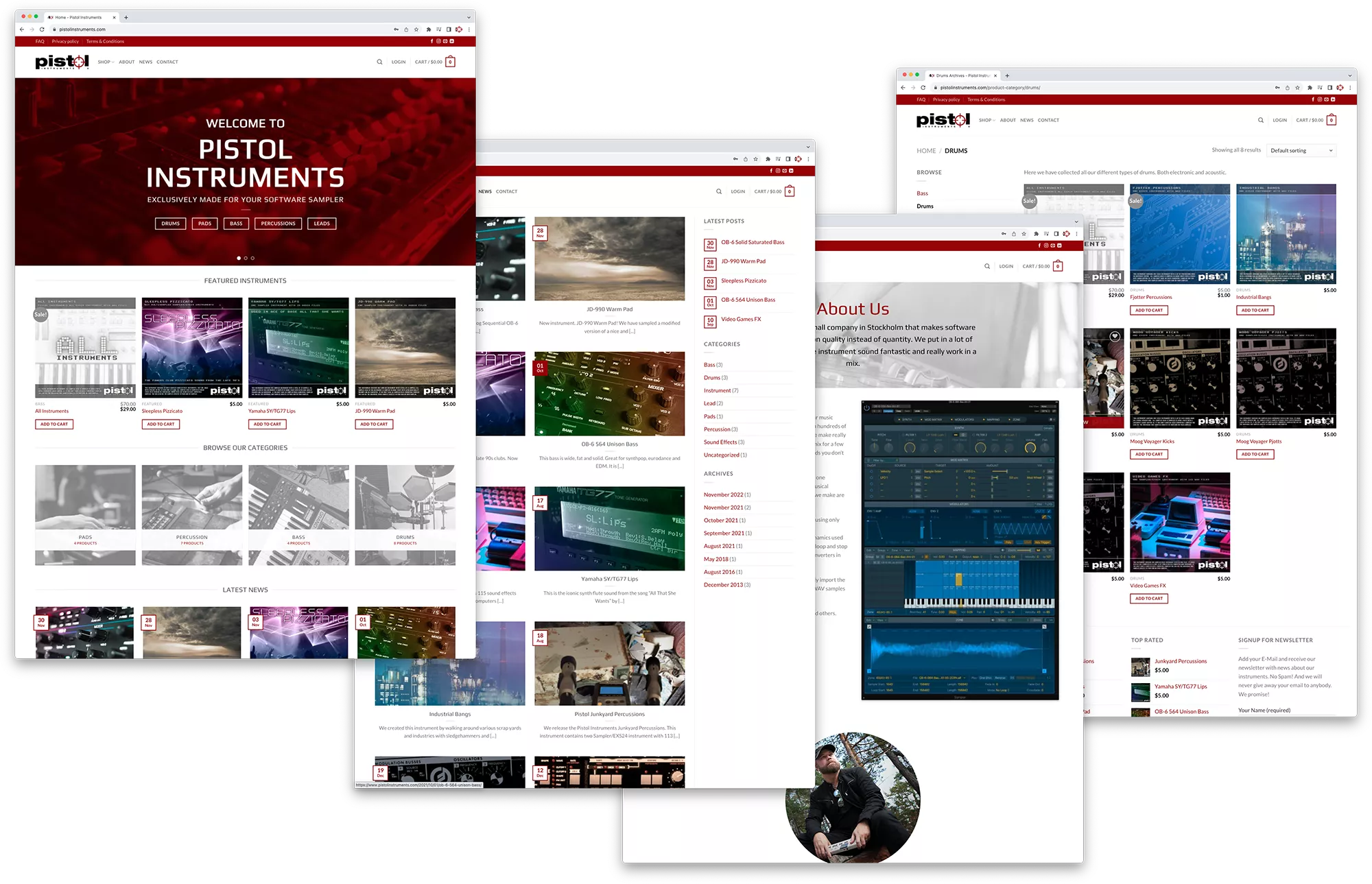Click the back arrow in the Home window
The height and width of the screenshot is (884, 1372).
[x=22, y=29]
